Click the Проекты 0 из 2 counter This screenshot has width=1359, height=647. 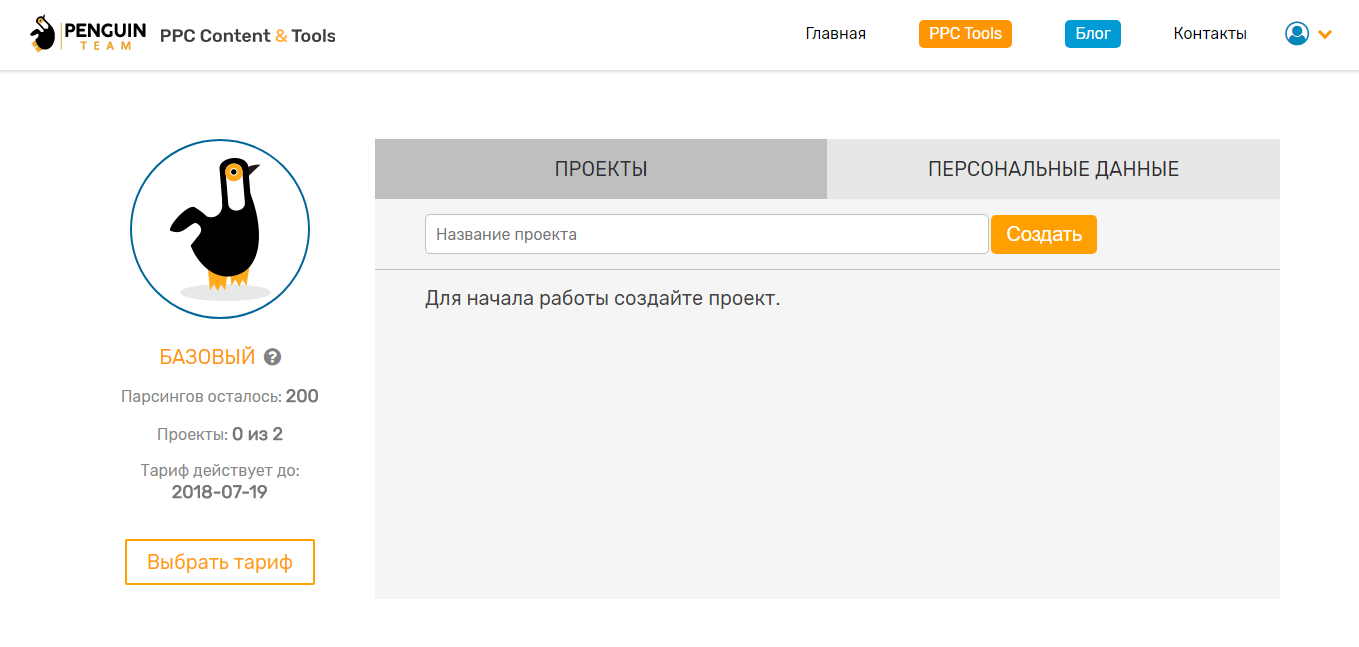pyautogui.click(x=219, y=433)
